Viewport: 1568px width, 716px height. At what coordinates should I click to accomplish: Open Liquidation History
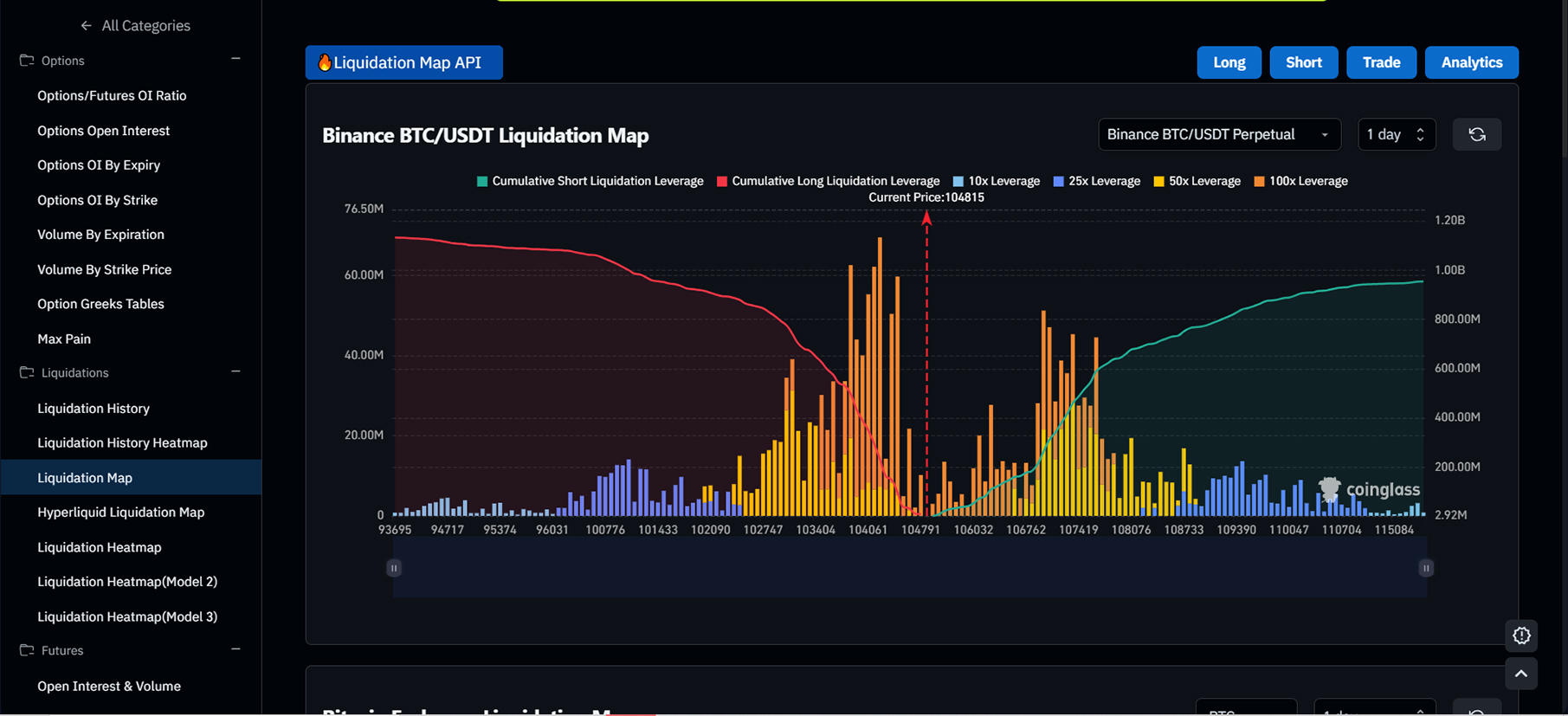tap(94, 408)
